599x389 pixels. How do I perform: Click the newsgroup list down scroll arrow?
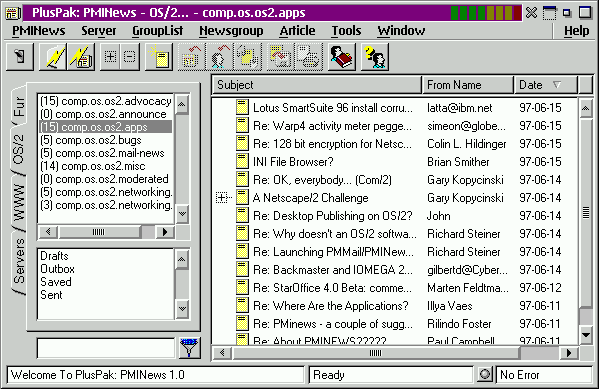pyautogui.click(x=182, y=214)
